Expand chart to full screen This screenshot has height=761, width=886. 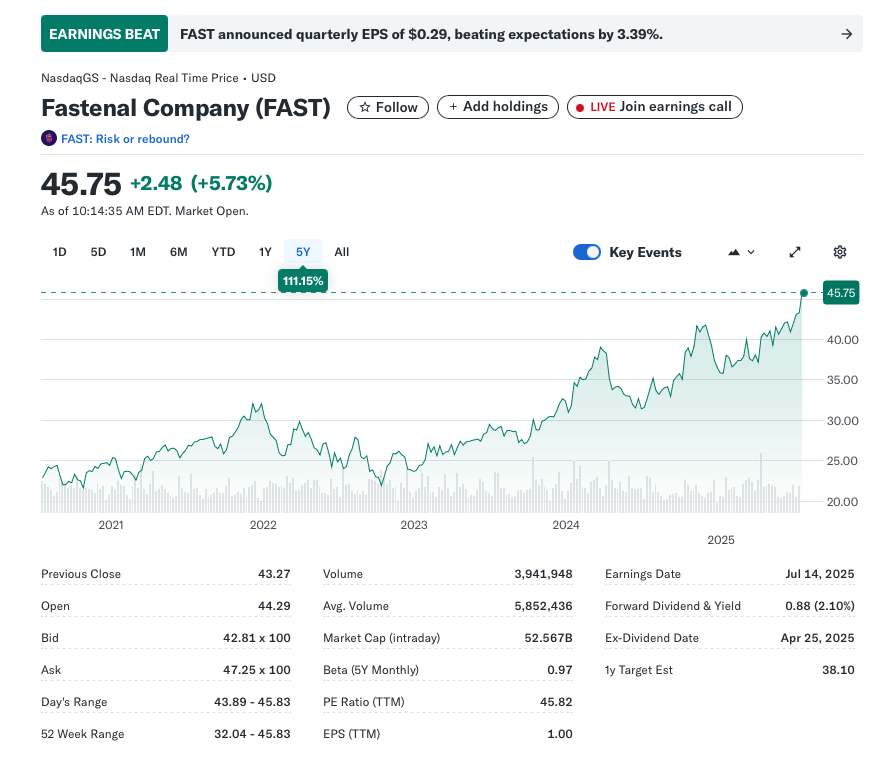[795, 252]
